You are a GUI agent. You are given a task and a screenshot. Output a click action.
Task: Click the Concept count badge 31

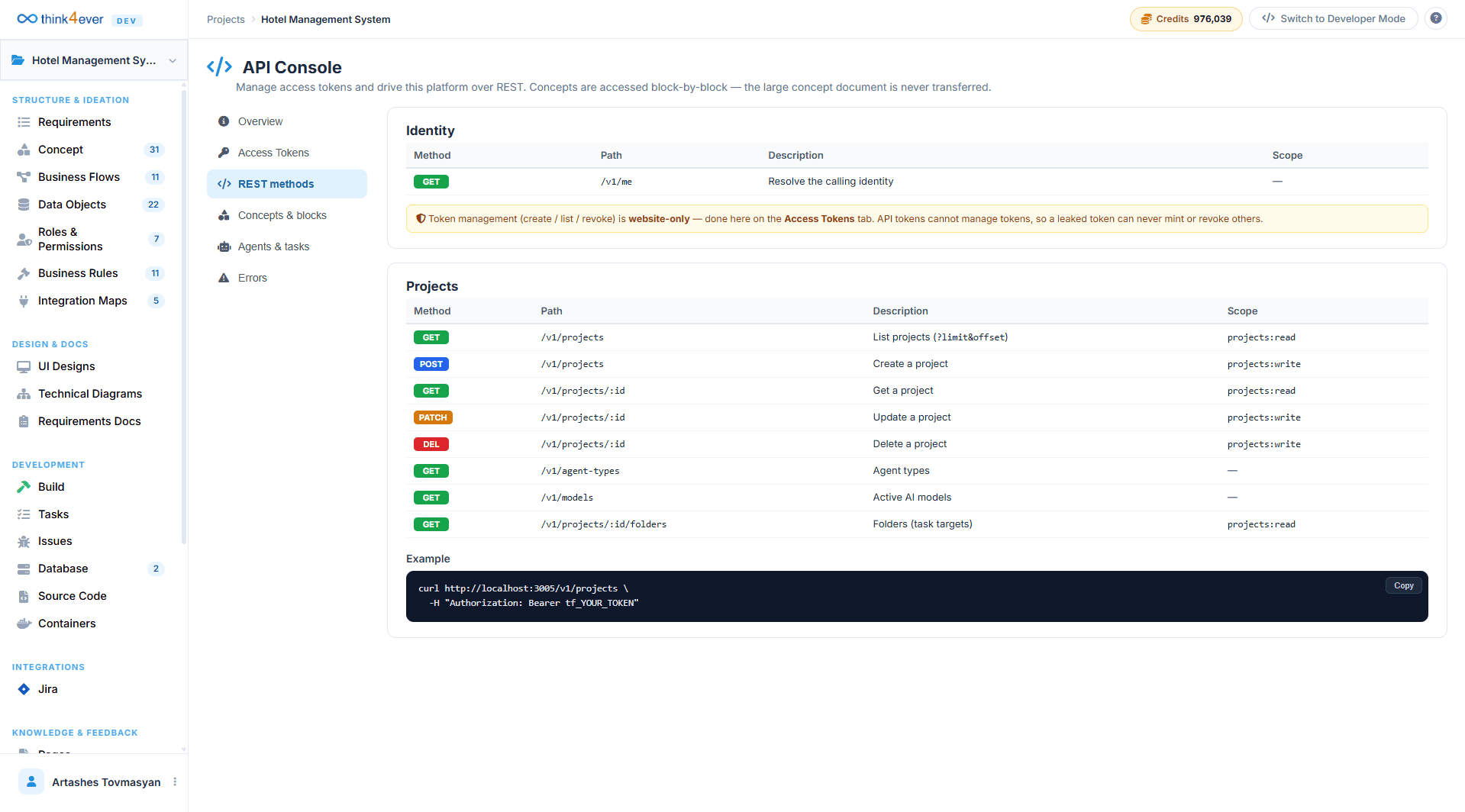click(x=154, y=150)
